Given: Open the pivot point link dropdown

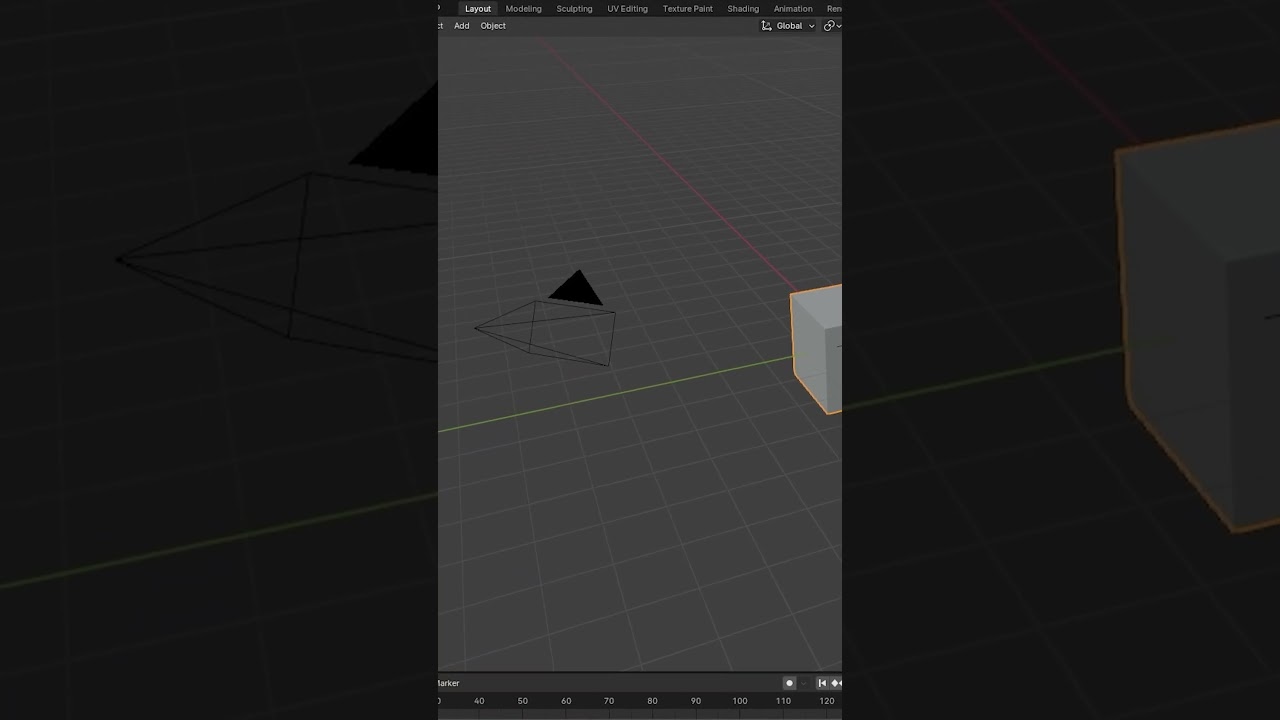Looking at the screenshot, I should point(832,26).
